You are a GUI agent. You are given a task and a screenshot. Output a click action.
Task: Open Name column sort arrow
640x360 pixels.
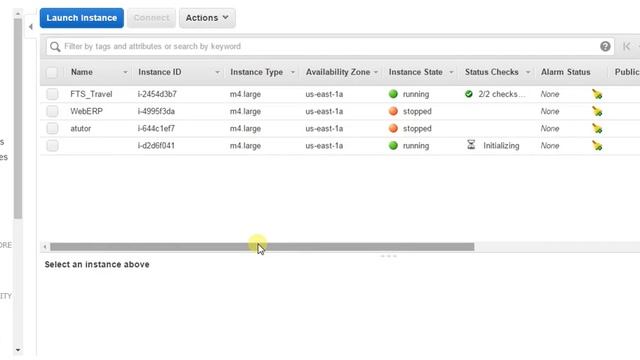[x=125, y=73]
